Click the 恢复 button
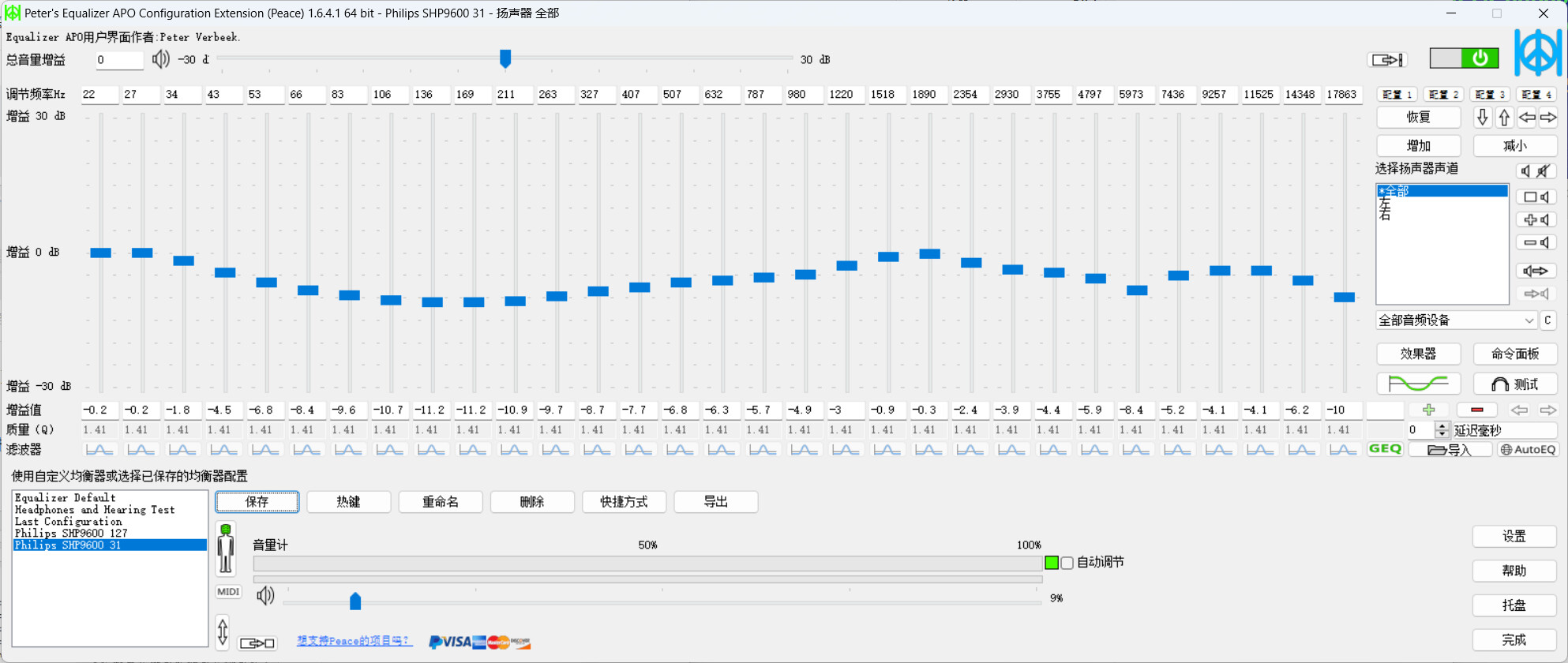1568x663 pixels. (x=1419, y=117)
